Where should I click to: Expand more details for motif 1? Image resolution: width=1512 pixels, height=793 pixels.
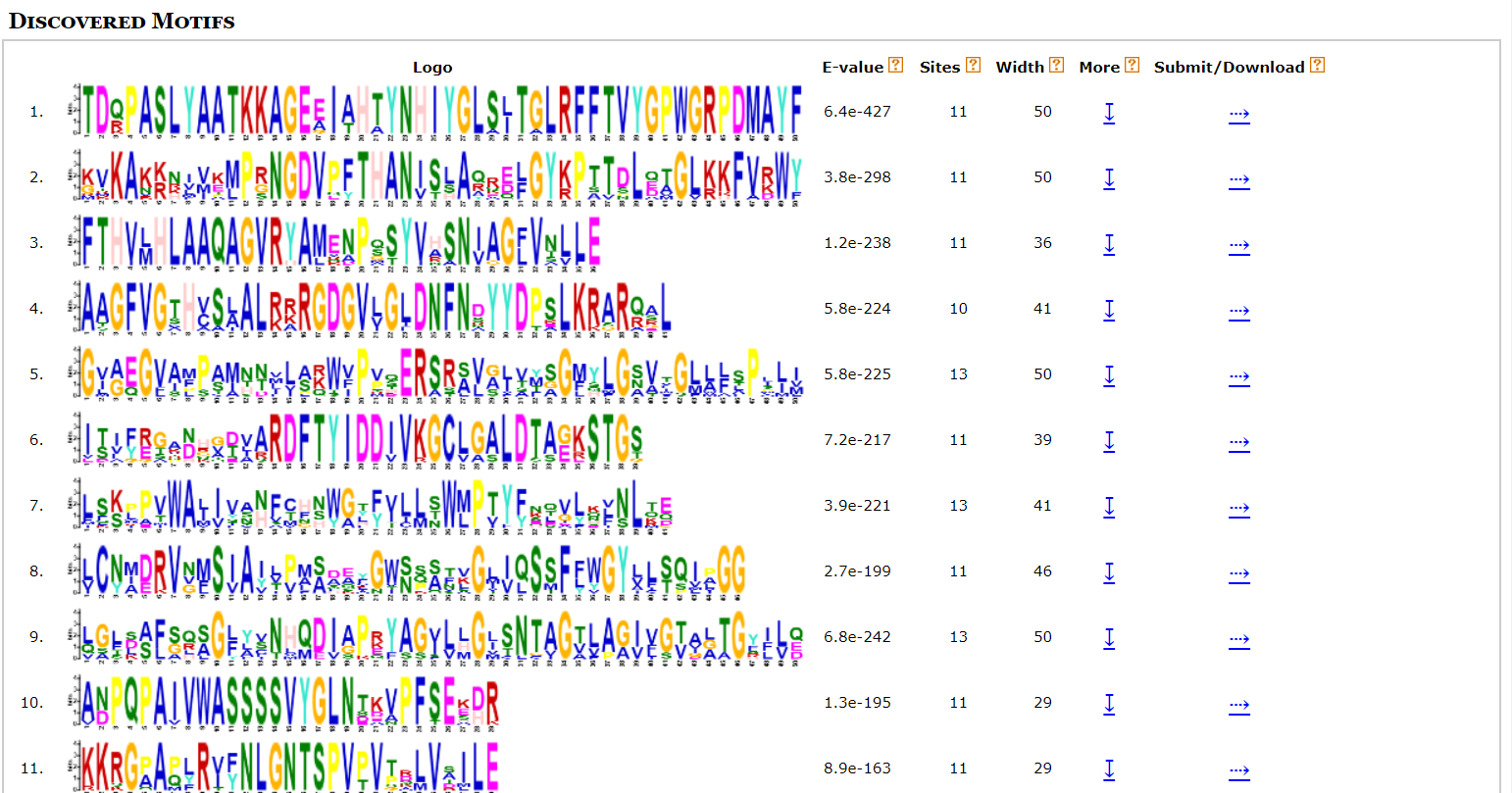[x=1109, y=113]
